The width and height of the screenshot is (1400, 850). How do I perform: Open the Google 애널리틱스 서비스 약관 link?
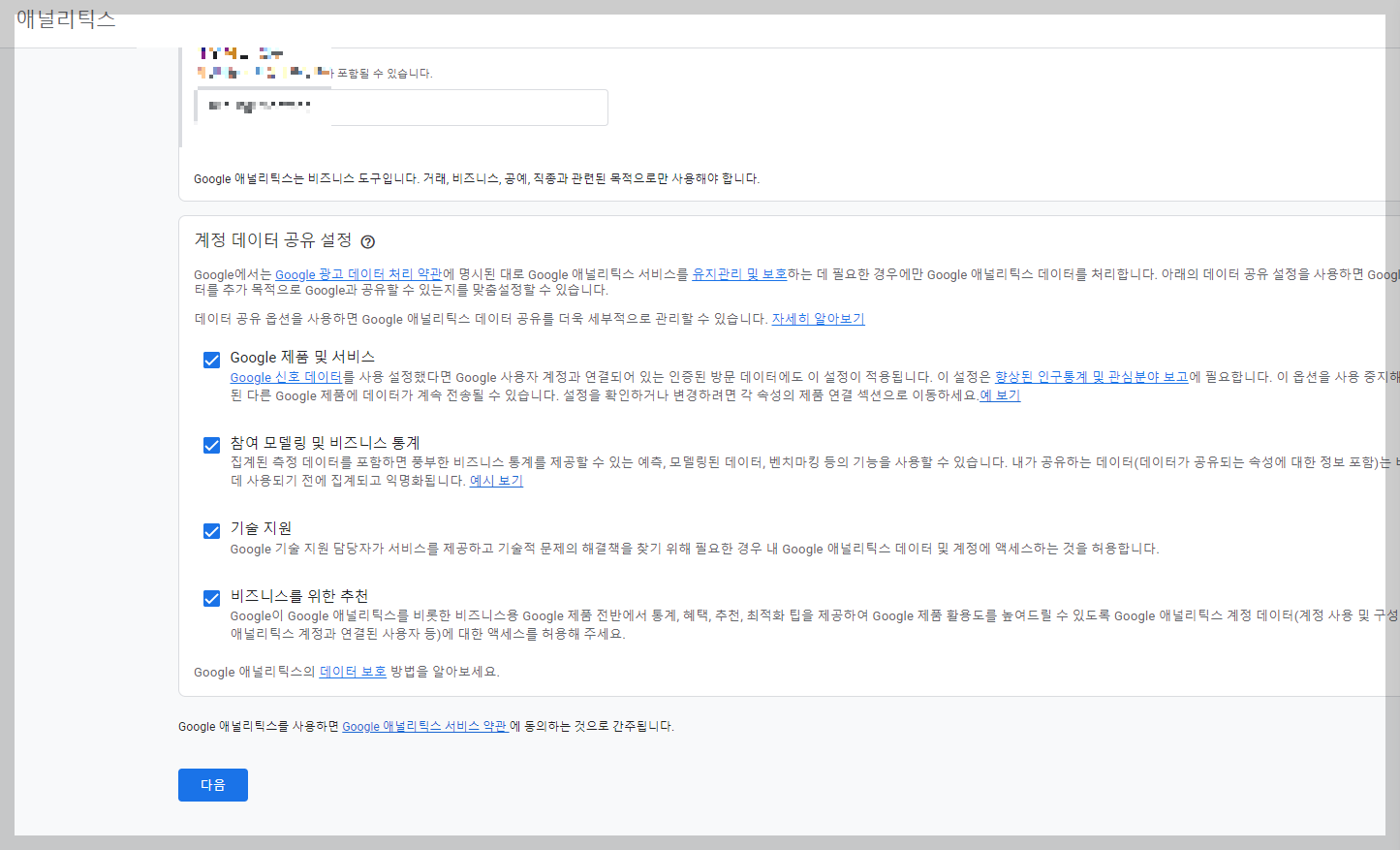[x=425, y=726]
